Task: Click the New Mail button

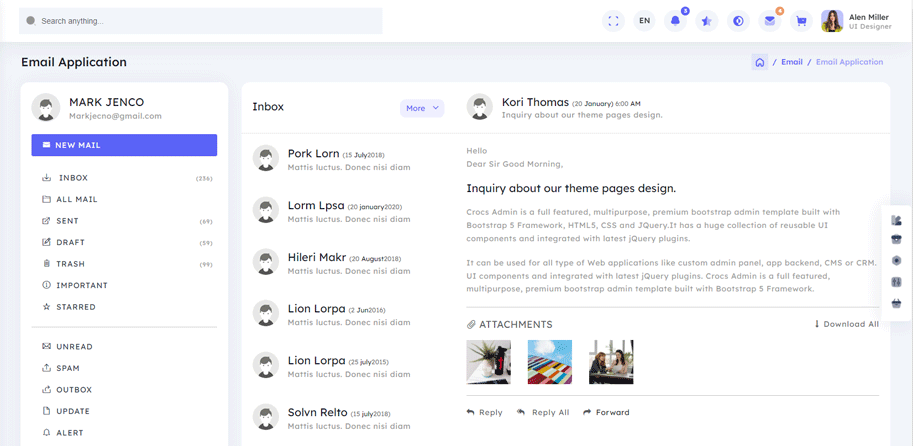Action: coord(124,145)
